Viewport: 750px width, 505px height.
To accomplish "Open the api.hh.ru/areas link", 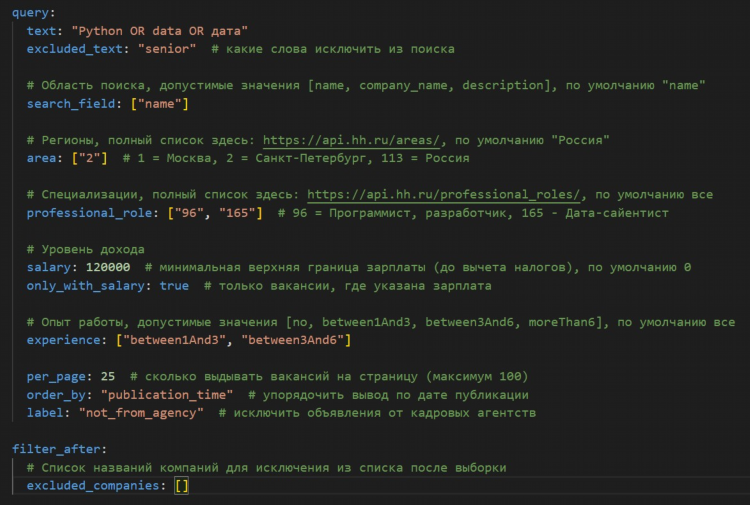I will pos(351,140).
